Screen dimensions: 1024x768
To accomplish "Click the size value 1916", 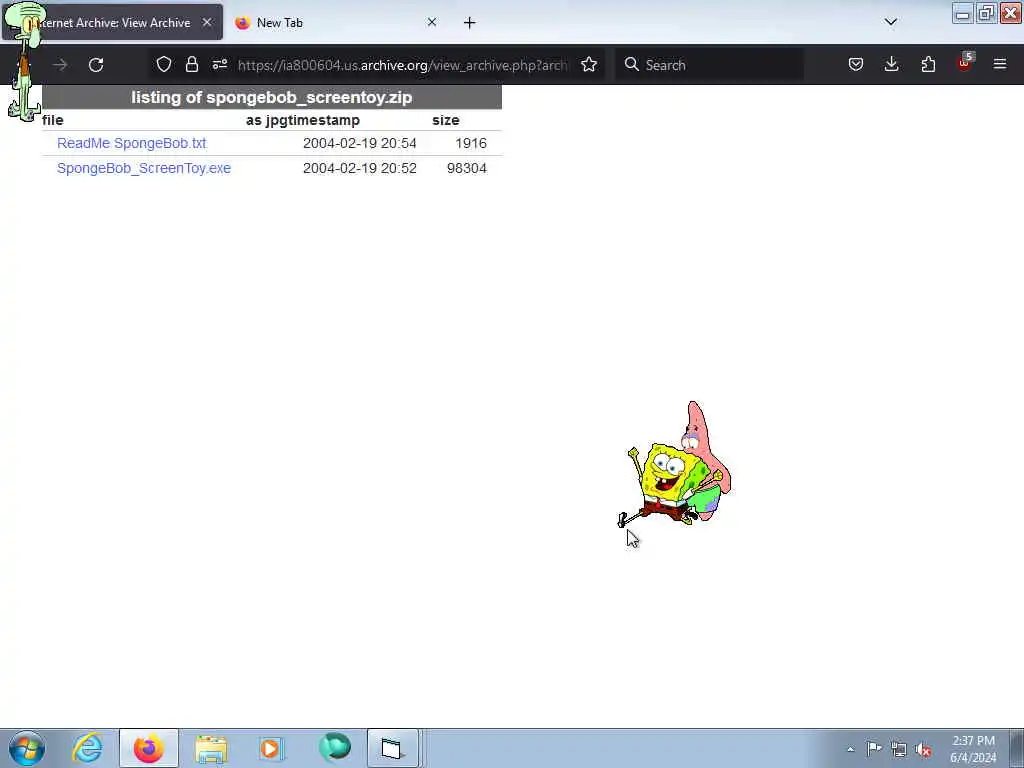I will click(x=471, y=143).
